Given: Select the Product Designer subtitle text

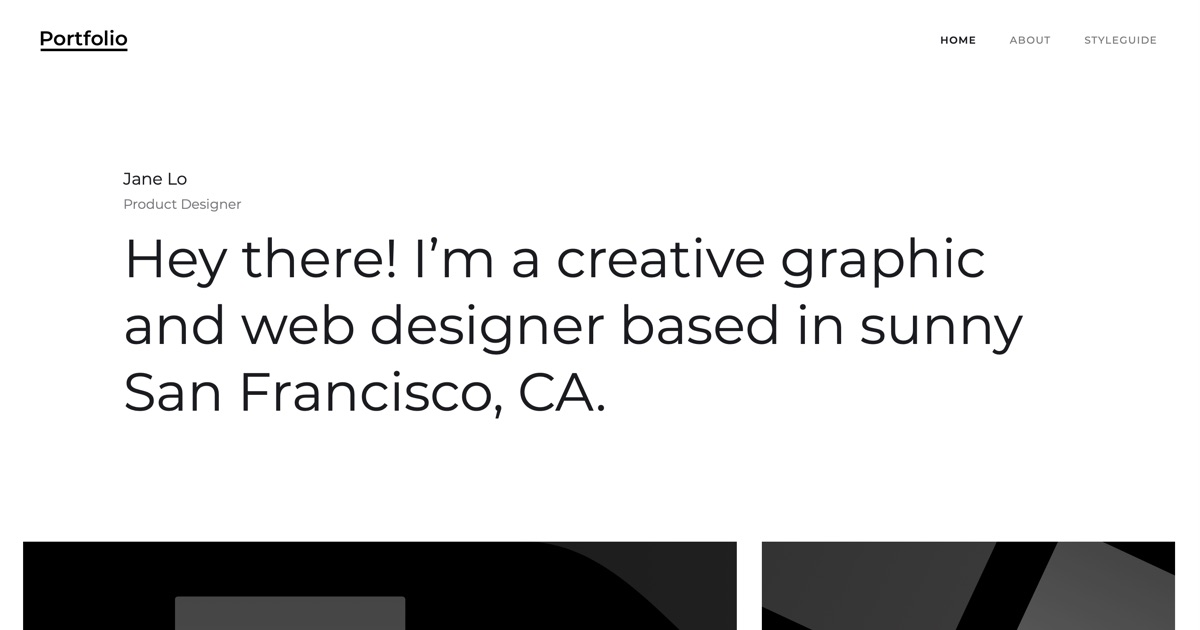Looking at the screenshot, I should point(182,204).
